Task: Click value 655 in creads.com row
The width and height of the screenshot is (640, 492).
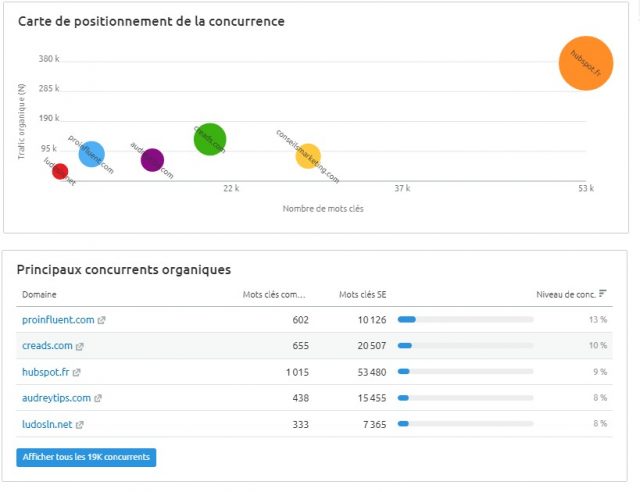Action: coord(300,346)
